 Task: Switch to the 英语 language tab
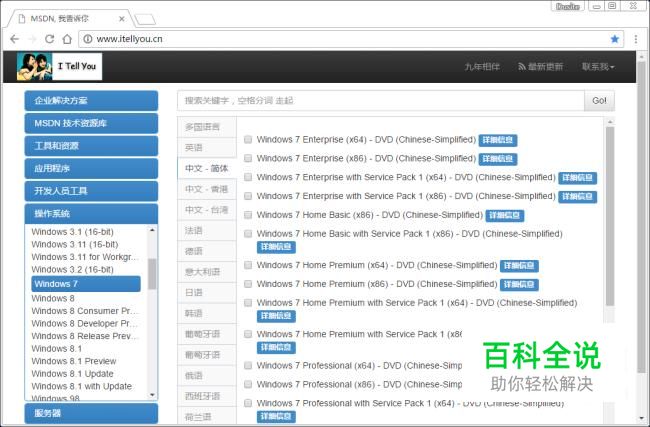[207, 148]
